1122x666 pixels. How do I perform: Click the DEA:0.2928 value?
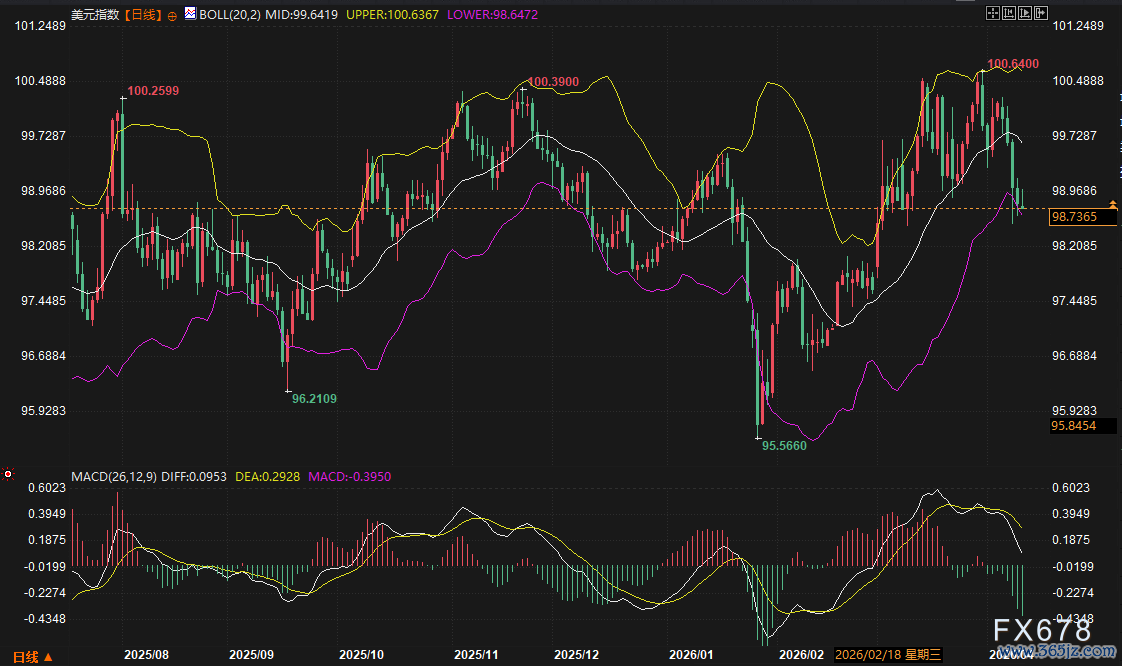point(268,476)
